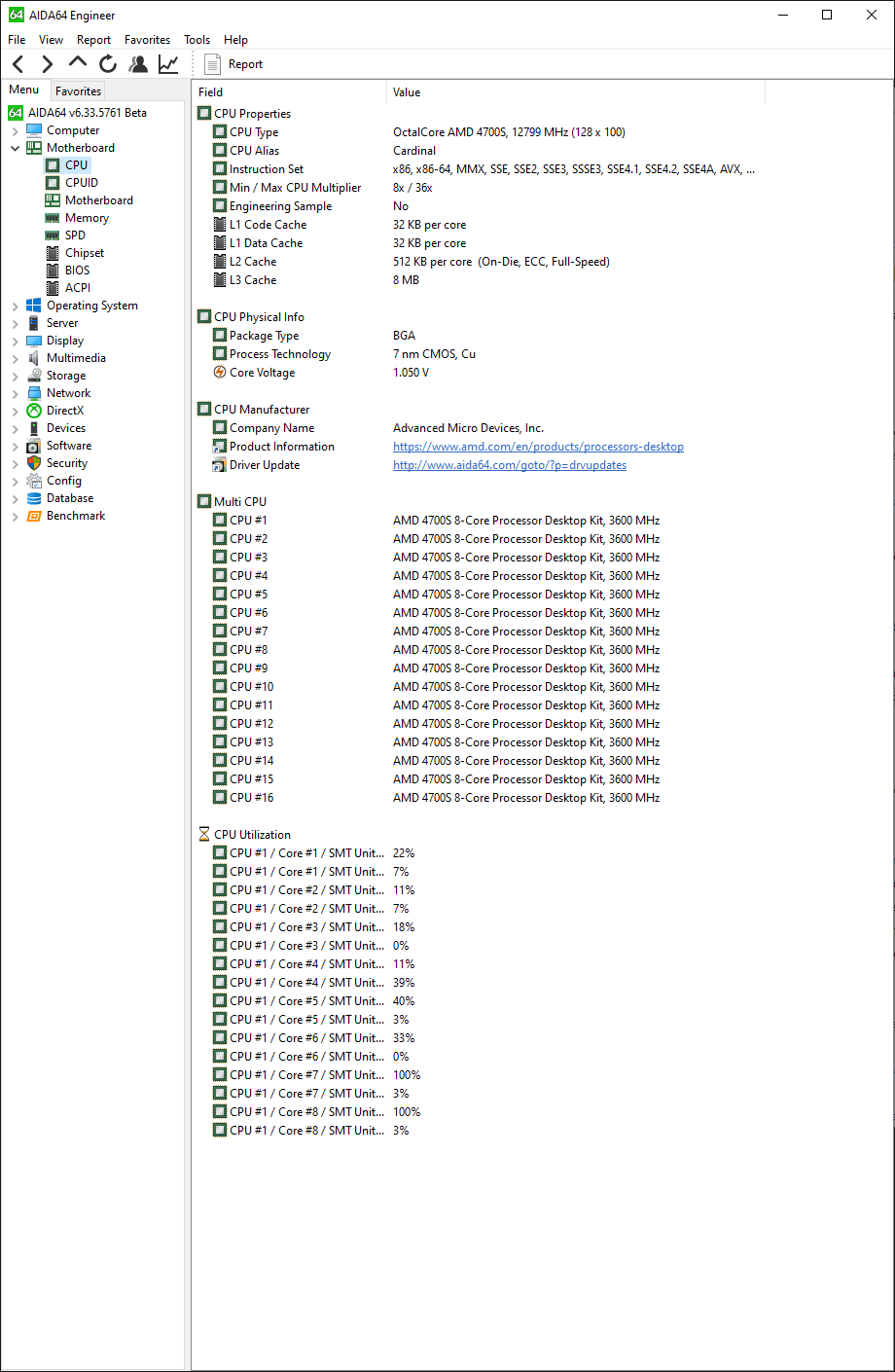Navigate up with the up arrow icon
895x1372 pixels.
tap(78, 62)
